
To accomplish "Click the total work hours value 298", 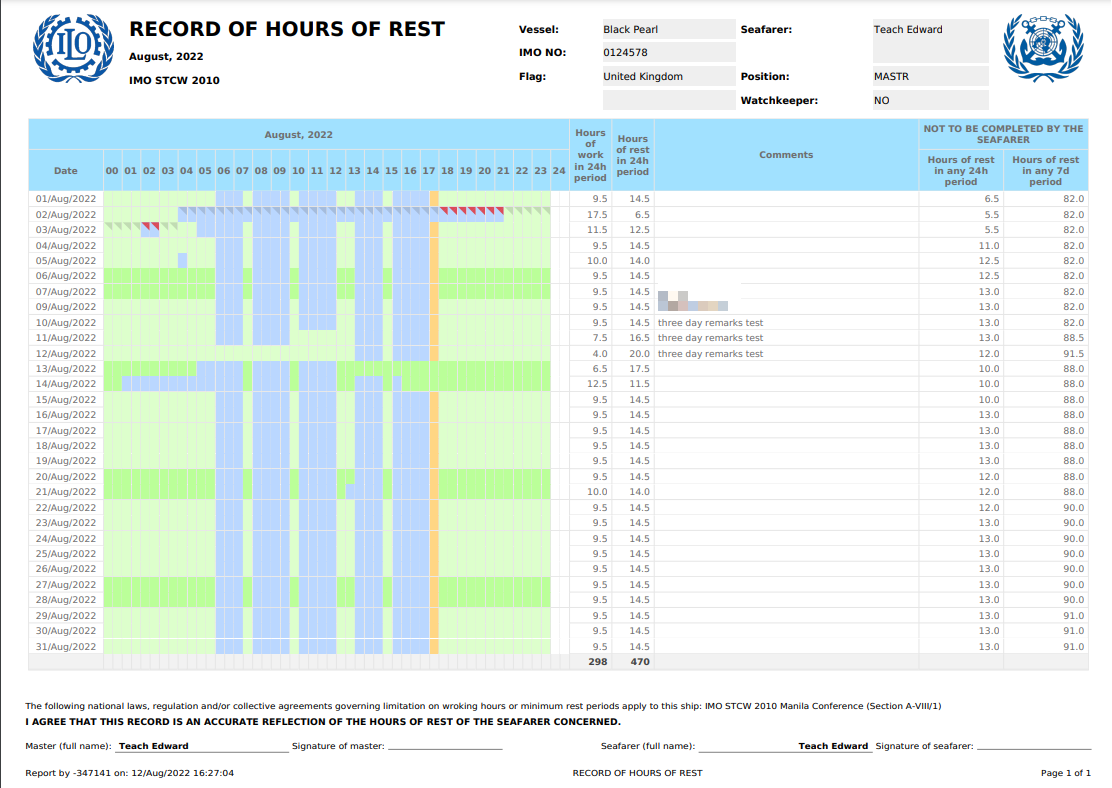I will [598, 662].
